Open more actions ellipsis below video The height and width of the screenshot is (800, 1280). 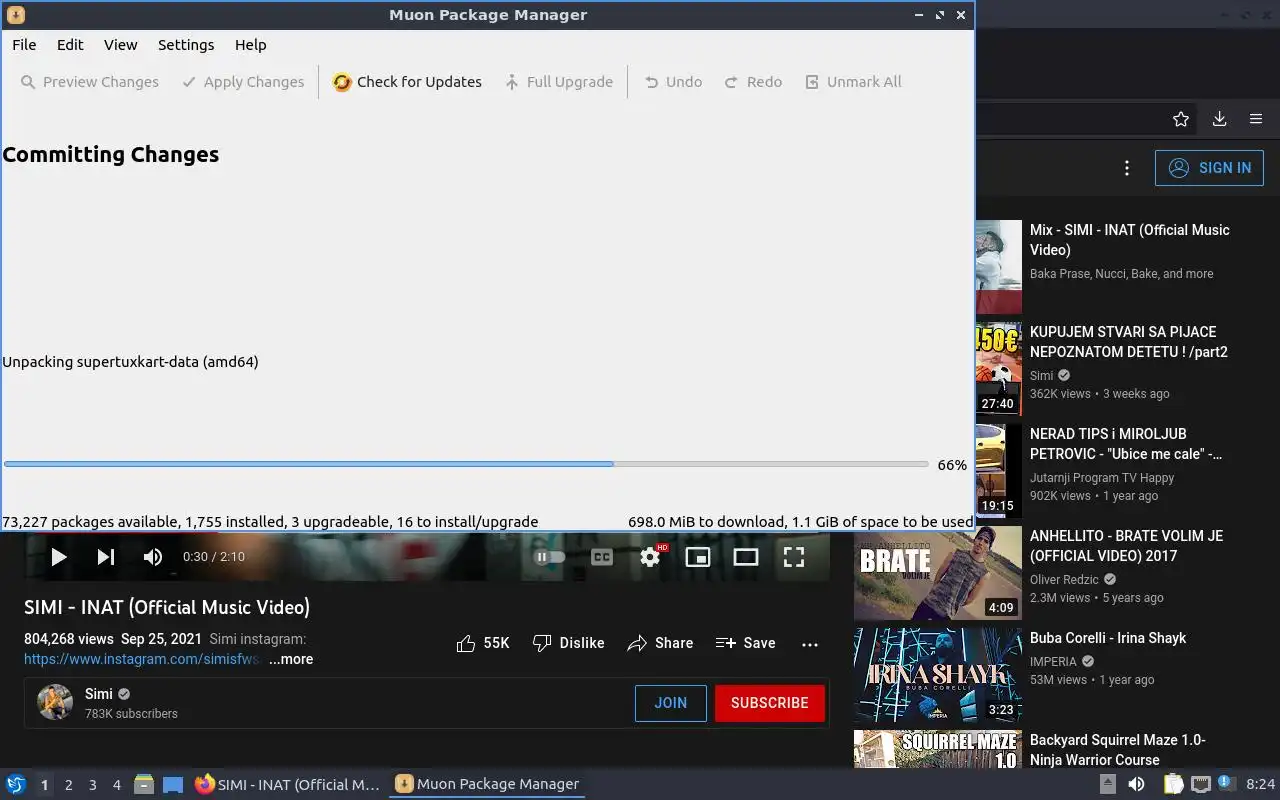tap(810, 644)
